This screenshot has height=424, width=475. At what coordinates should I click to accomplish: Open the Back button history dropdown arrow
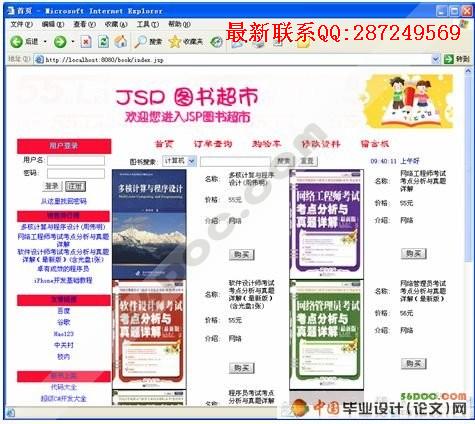[x=45, y=42]
